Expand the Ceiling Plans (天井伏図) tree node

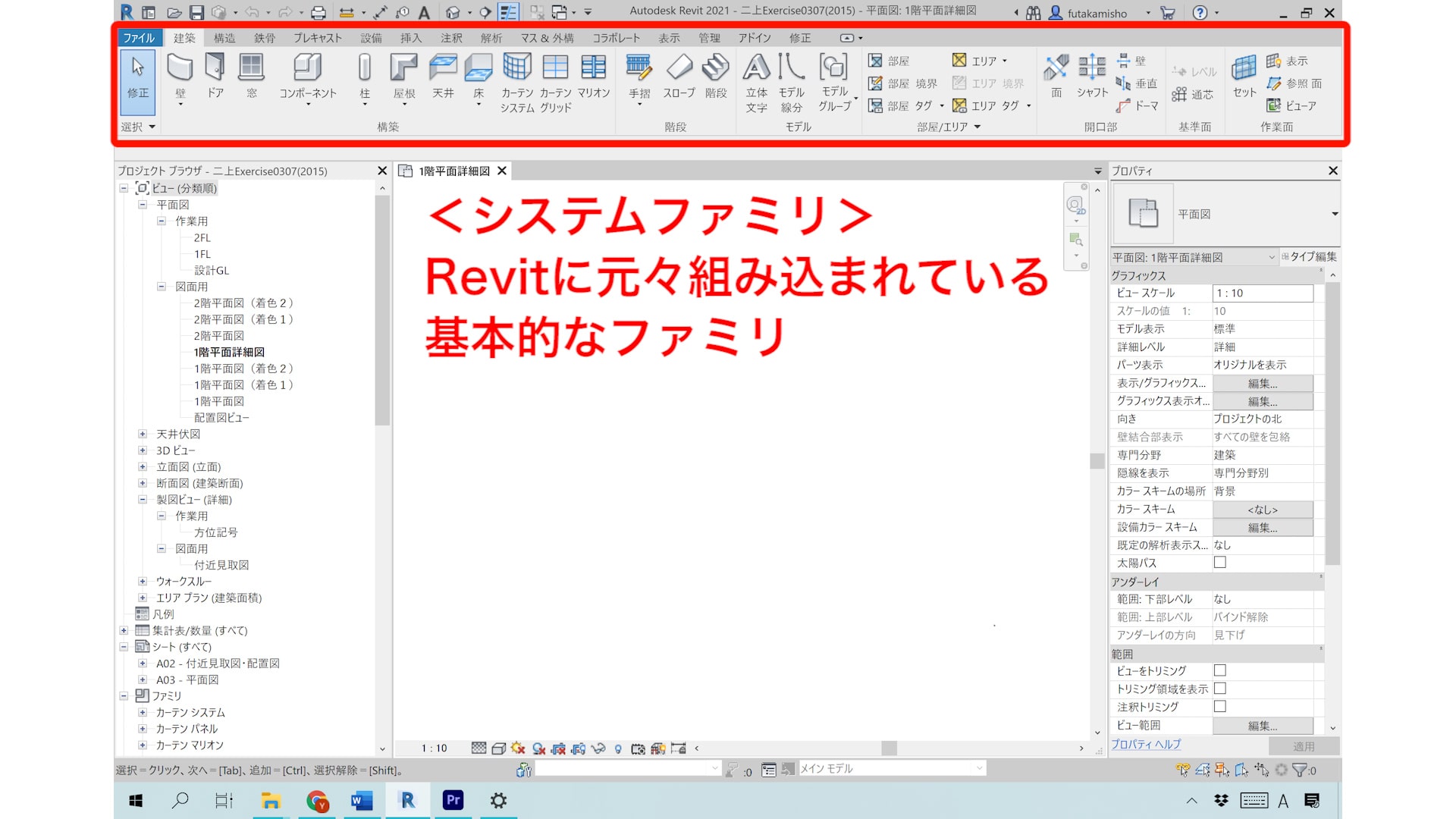[x=143, y=434]
